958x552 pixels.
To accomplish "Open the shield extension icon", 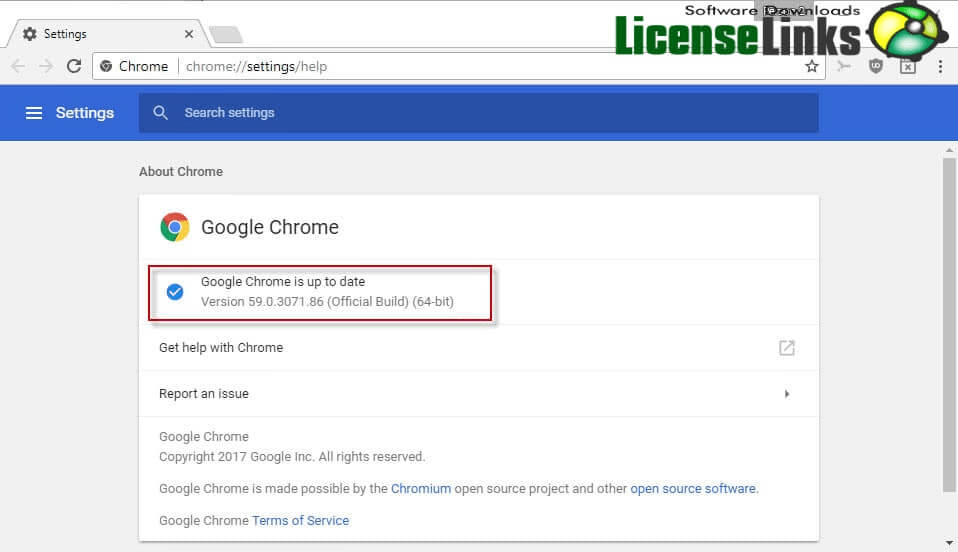I will [x=876, y=66].
